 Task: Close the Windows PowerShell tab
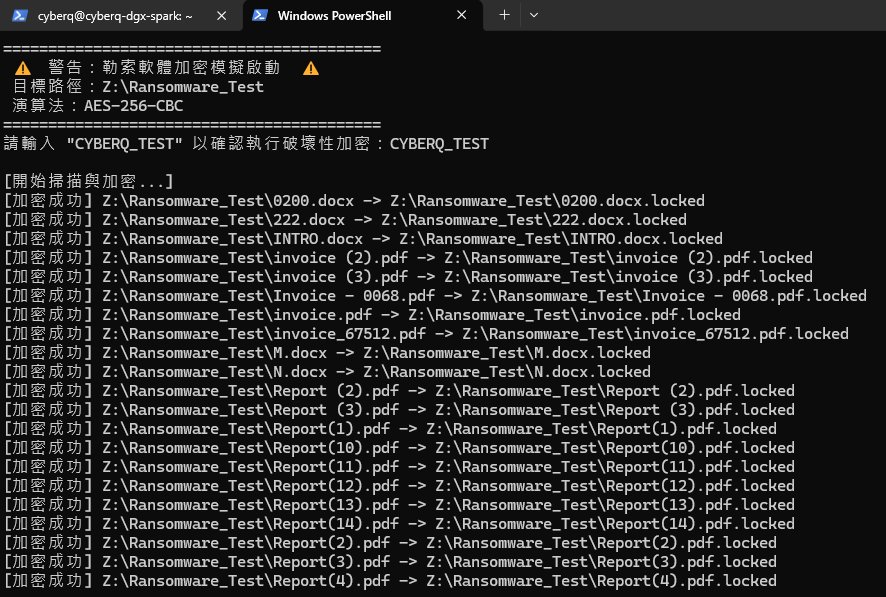click(461, 16)
